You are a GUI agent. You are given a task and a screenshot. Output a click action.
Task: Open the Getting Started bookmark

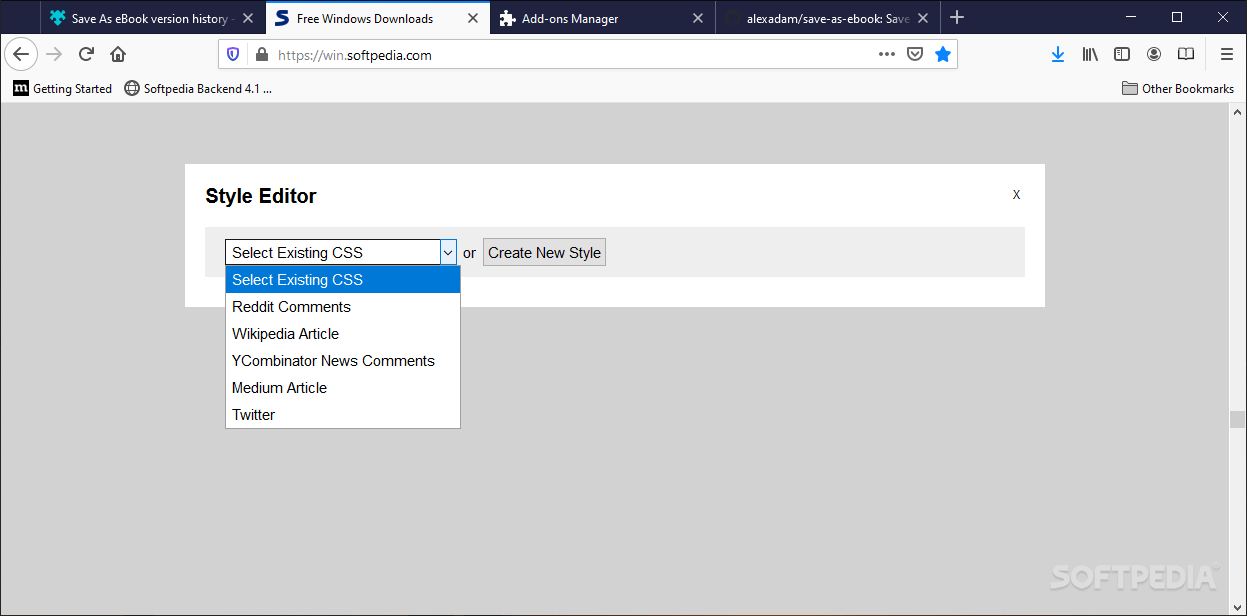[x=62, y=88]
